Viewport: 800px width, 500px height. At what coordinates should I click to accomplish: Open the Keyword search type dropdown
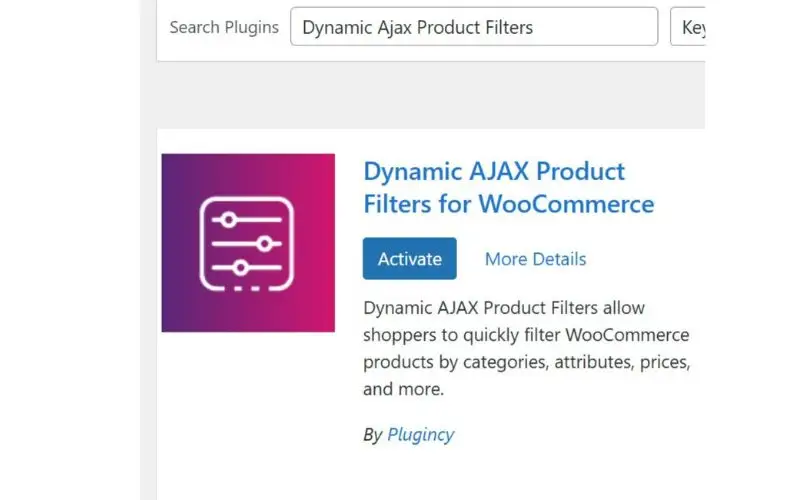(690, 27)
